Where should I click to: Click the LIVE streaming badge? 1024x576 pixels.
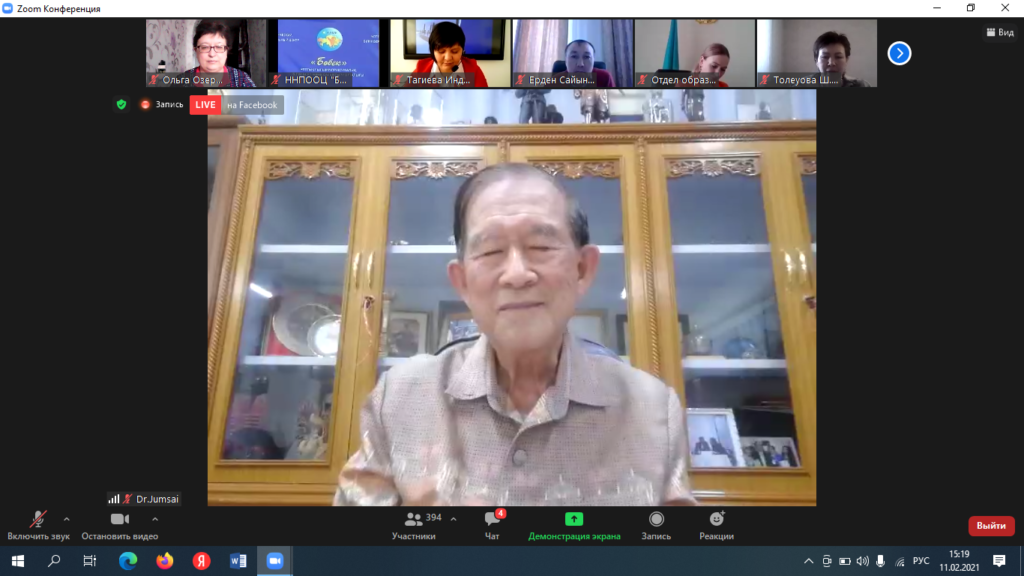205,104
